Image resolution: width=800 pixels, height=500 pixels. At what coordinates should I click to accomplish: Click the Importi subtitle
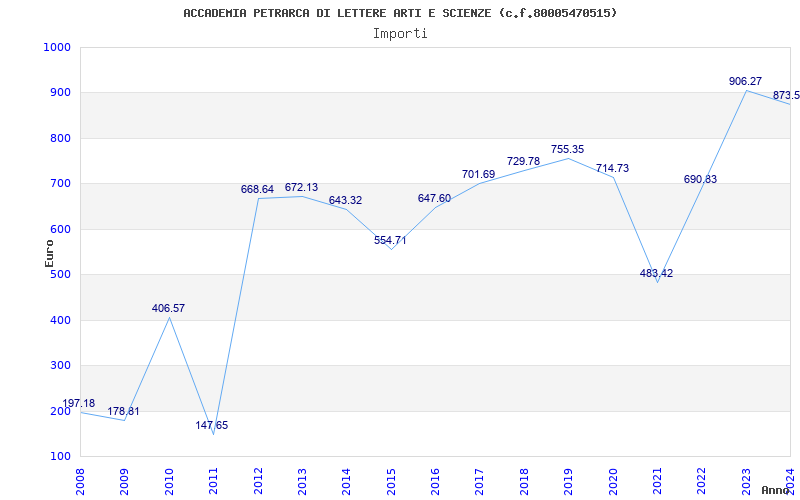(x=400, y=34)
